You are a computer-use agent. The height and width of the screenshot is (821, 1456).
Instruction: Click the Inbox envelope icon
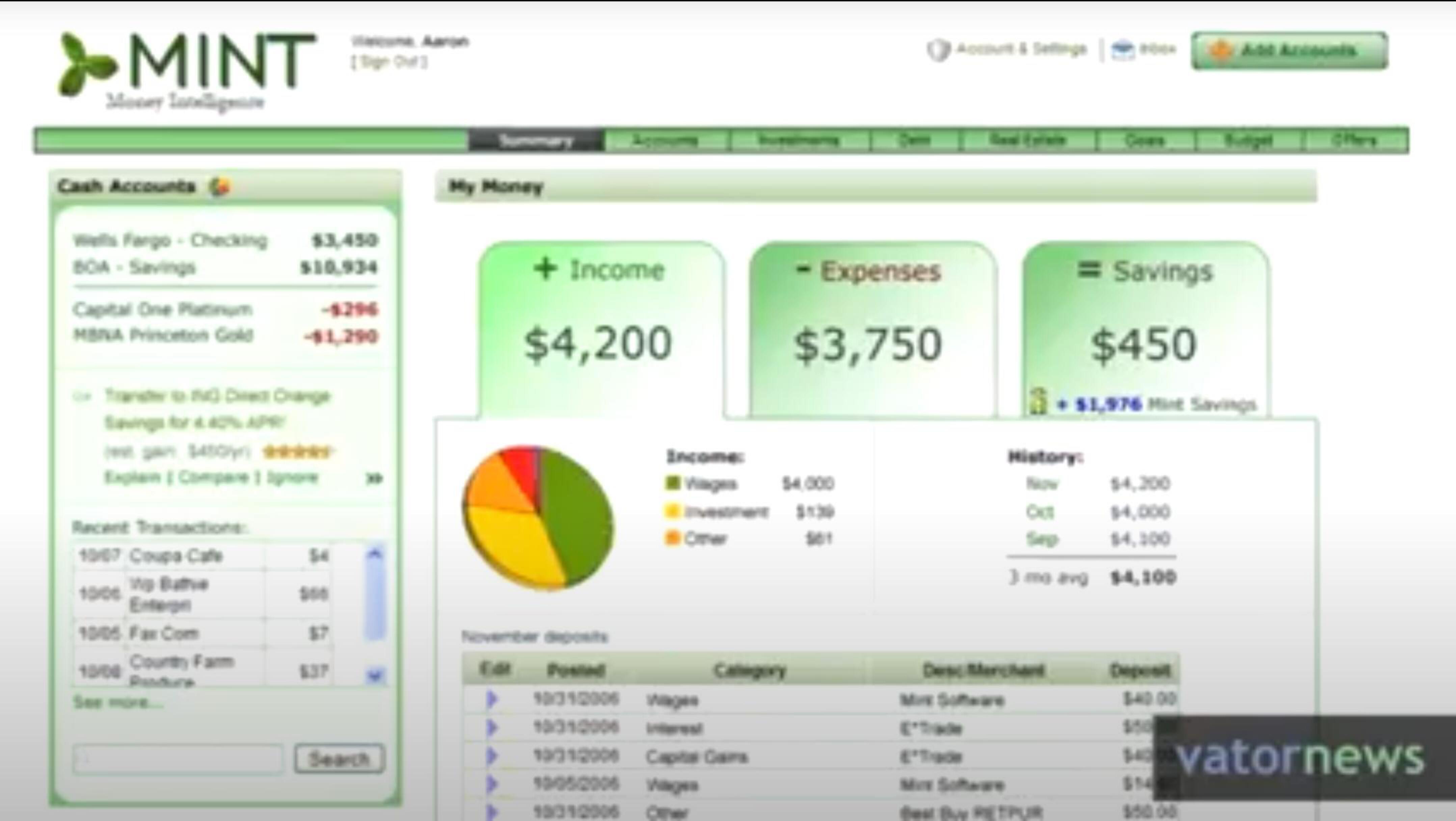pos(1123,50)
